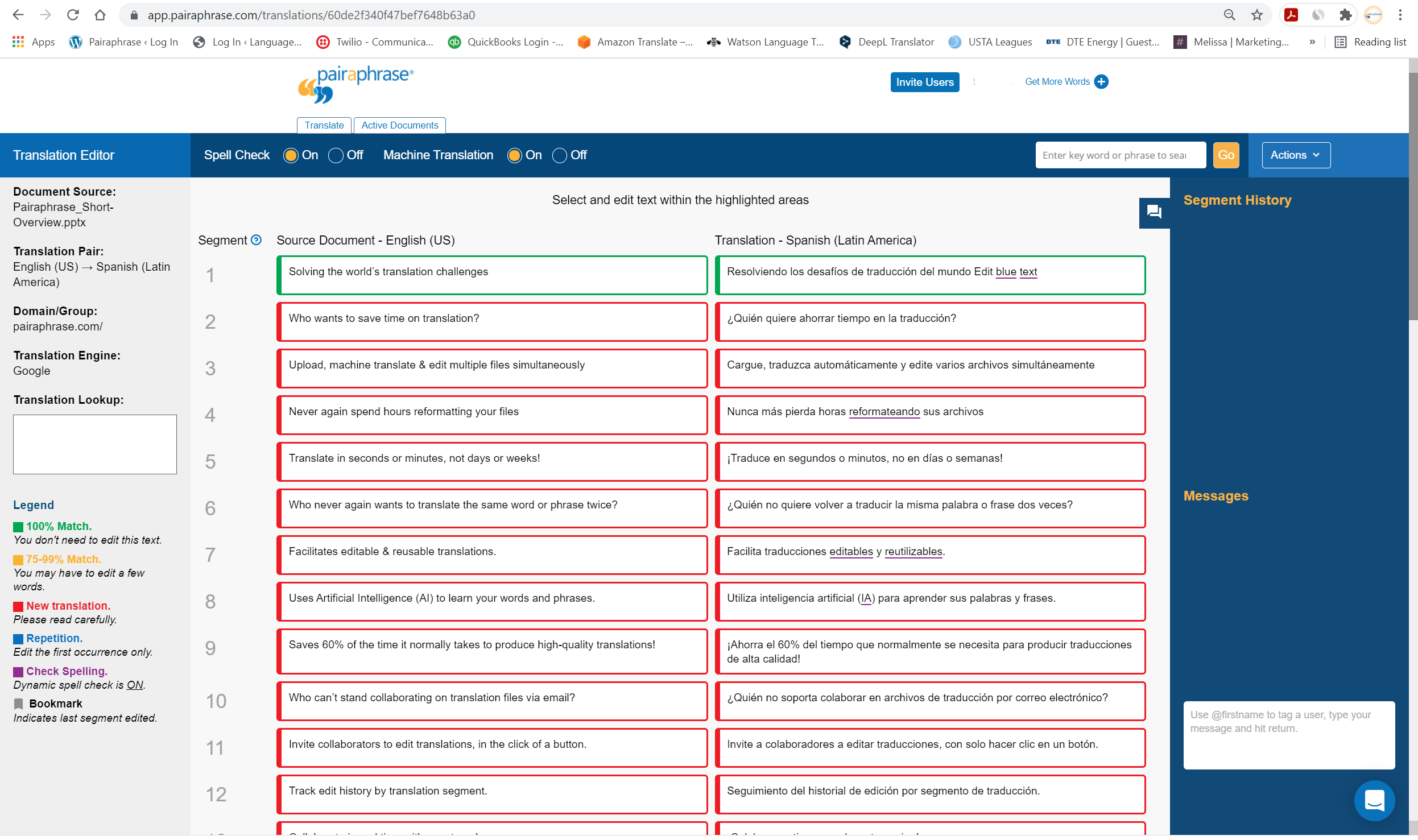Open Melissa Marketing bookmark
This screenshot has width=1418, height=840.
[x=1231, y=42]
